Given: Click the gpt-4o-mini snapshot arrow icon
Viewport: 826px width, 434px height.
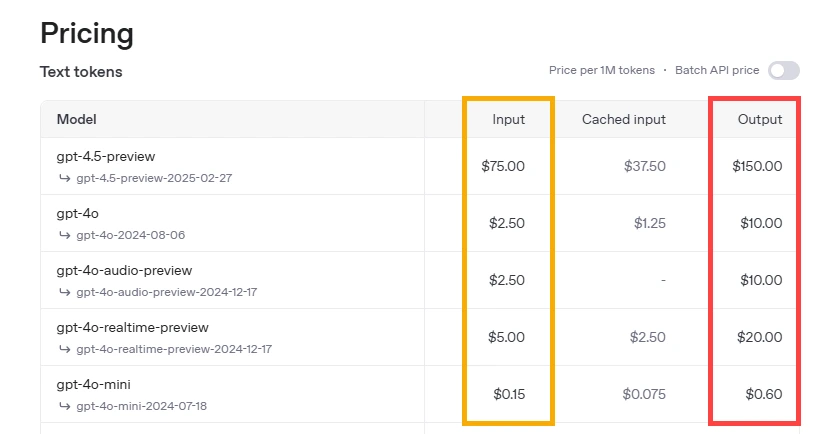Looking at the screenshot, I should point(65,406).
